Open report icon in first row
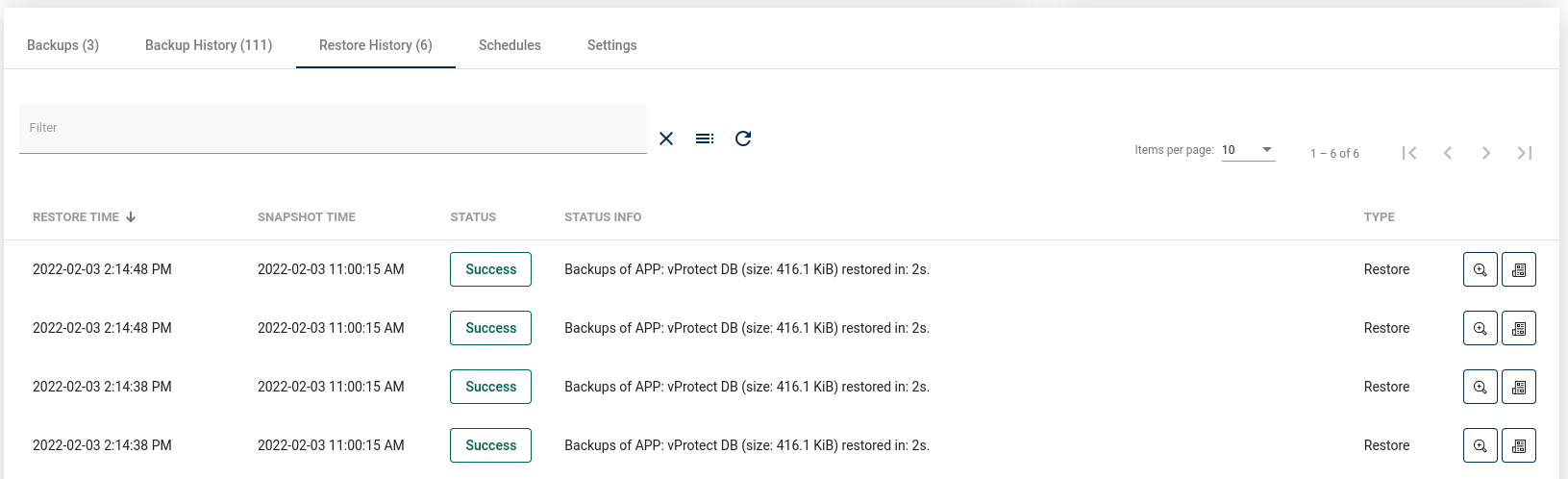 point(1518,269)
